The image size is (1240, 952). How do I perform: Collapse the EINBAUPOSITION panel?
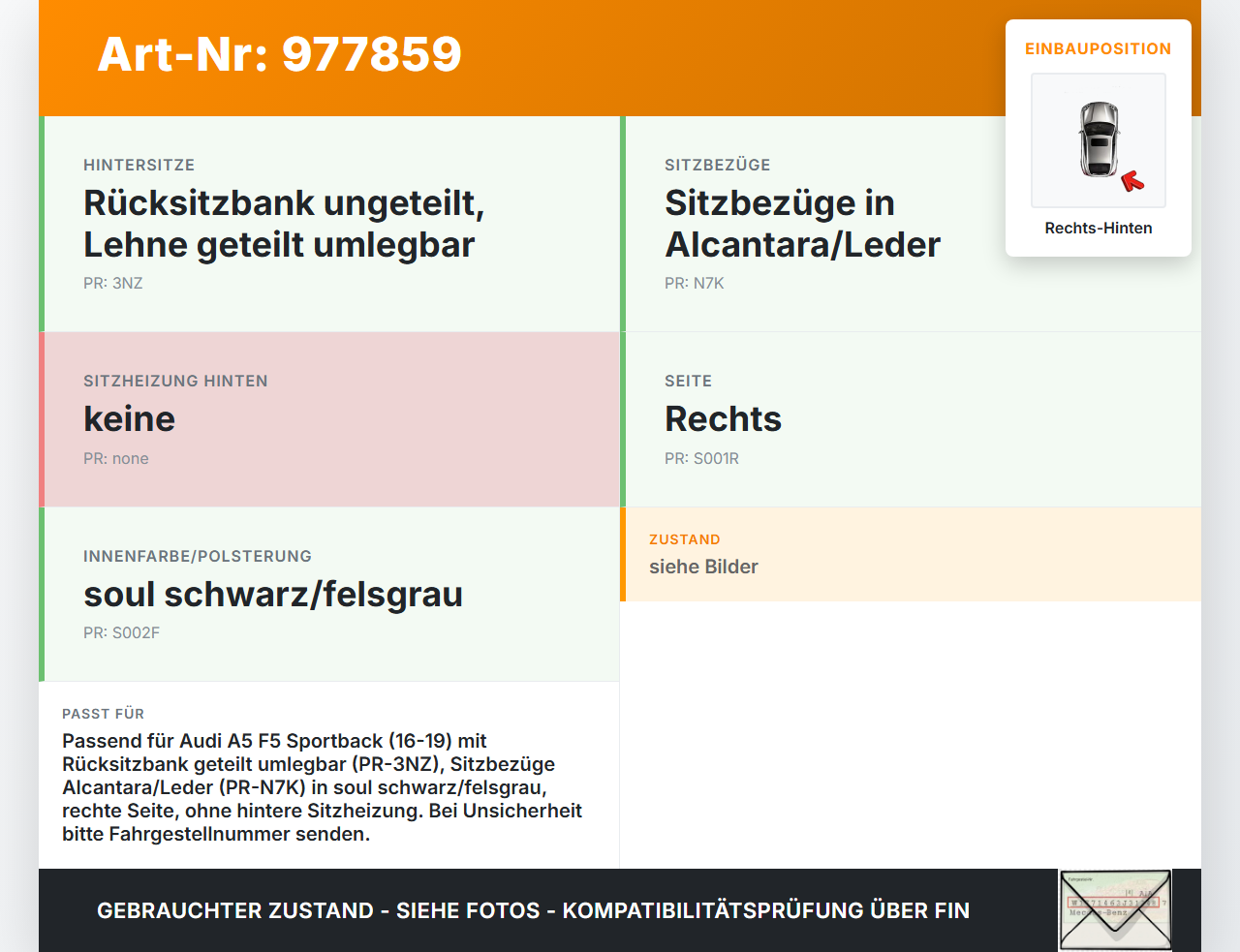point(1098,48)
